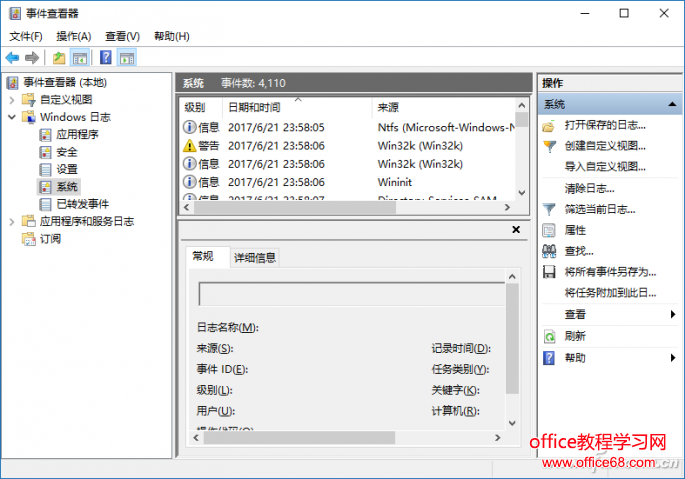Click detail pane horizontal scroll left arrow
Screen dimensions: 685x479
(196, 437)
